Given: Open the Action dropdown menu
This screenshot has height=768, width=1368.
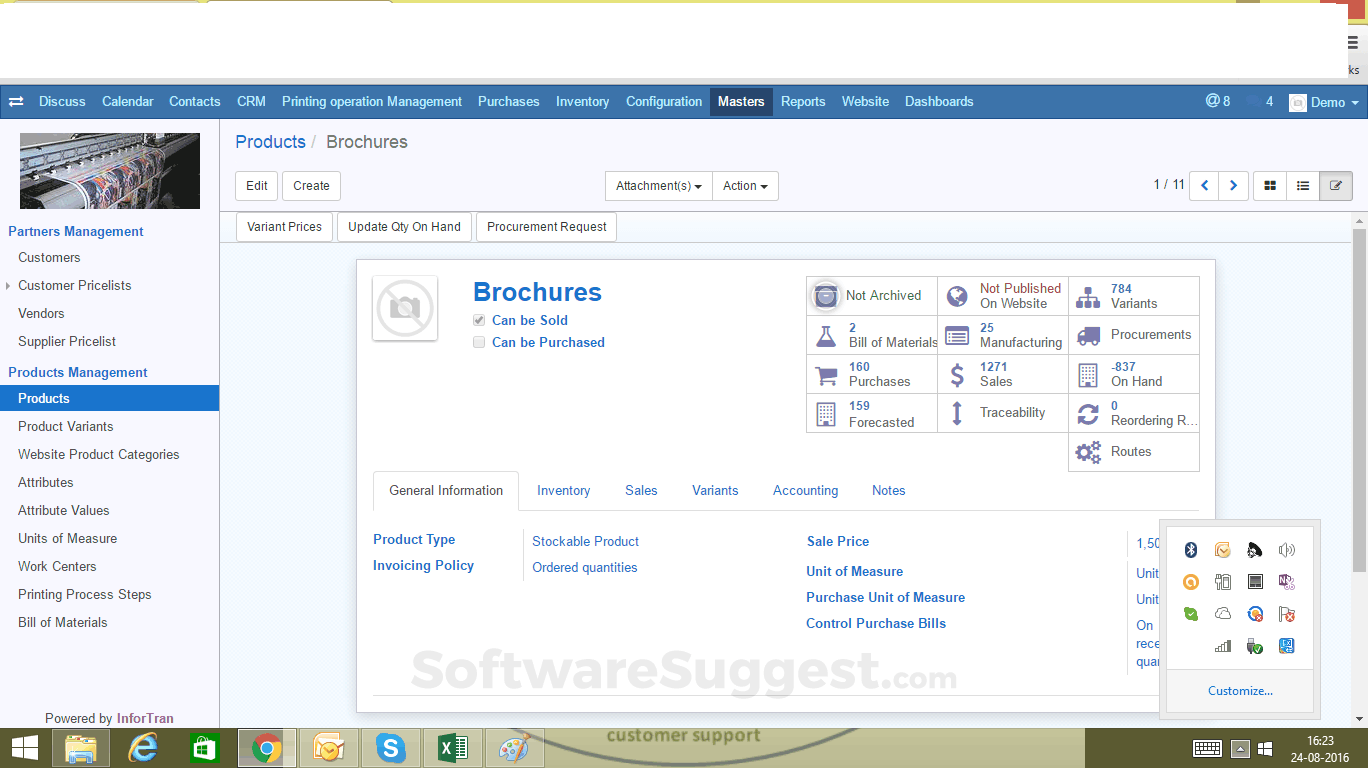Looking at the screenshot, I should pos(745,185).
